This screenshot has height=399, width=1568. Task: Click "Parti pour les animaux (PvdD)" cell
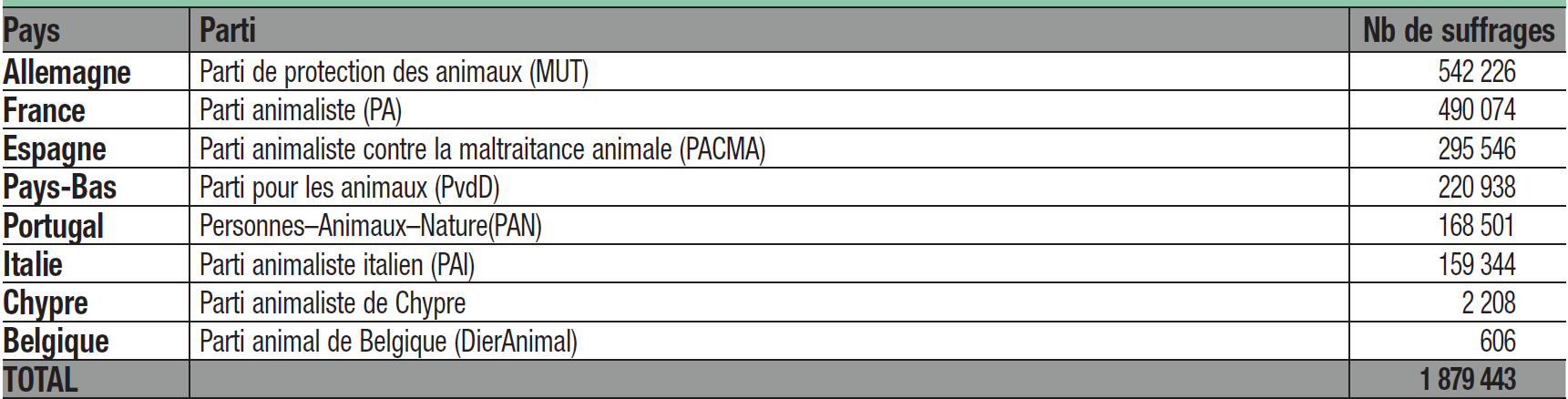click(350, 188)
